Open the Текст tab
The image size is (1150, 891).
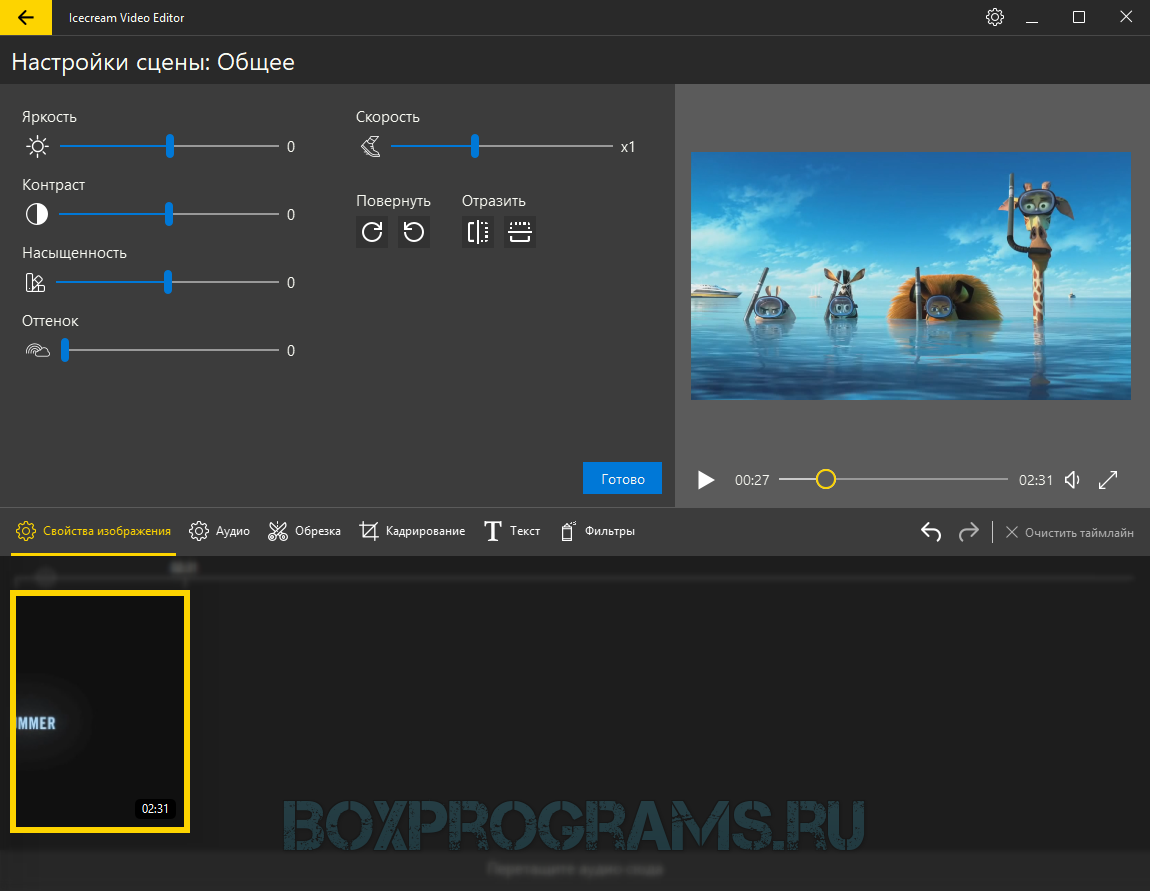[x=512, y=531]
